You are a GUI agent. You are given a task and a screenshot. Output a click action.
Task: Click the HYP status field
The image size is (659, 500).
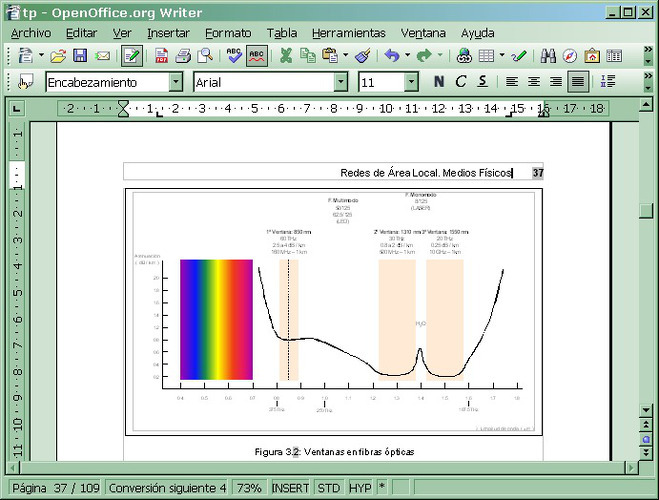[360, 488]
